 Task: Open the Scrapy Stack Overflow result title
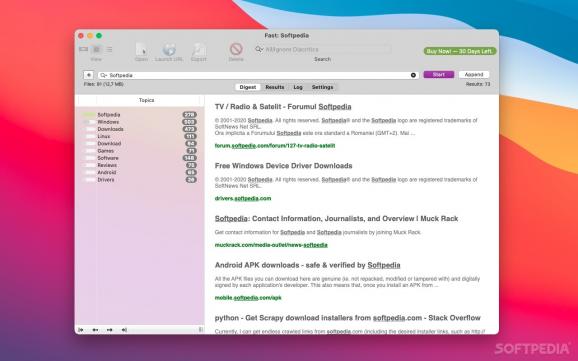[x=348, y=318]
